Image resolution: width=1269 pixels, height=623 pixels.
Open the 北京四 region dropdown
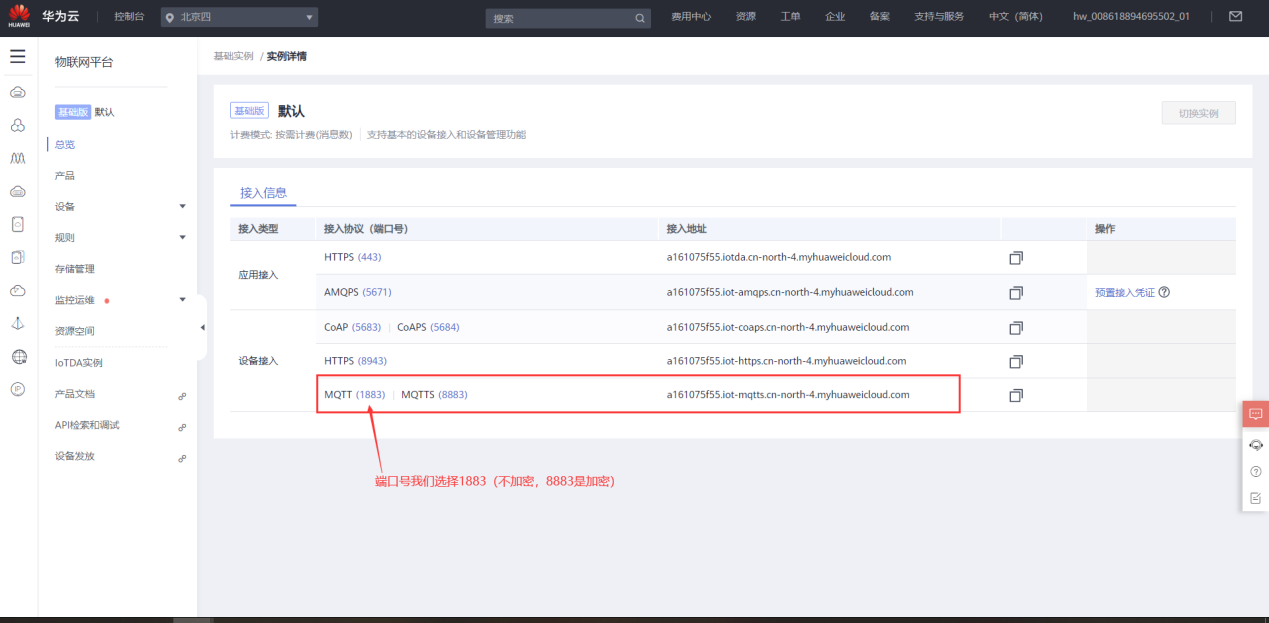pos(239,17)
